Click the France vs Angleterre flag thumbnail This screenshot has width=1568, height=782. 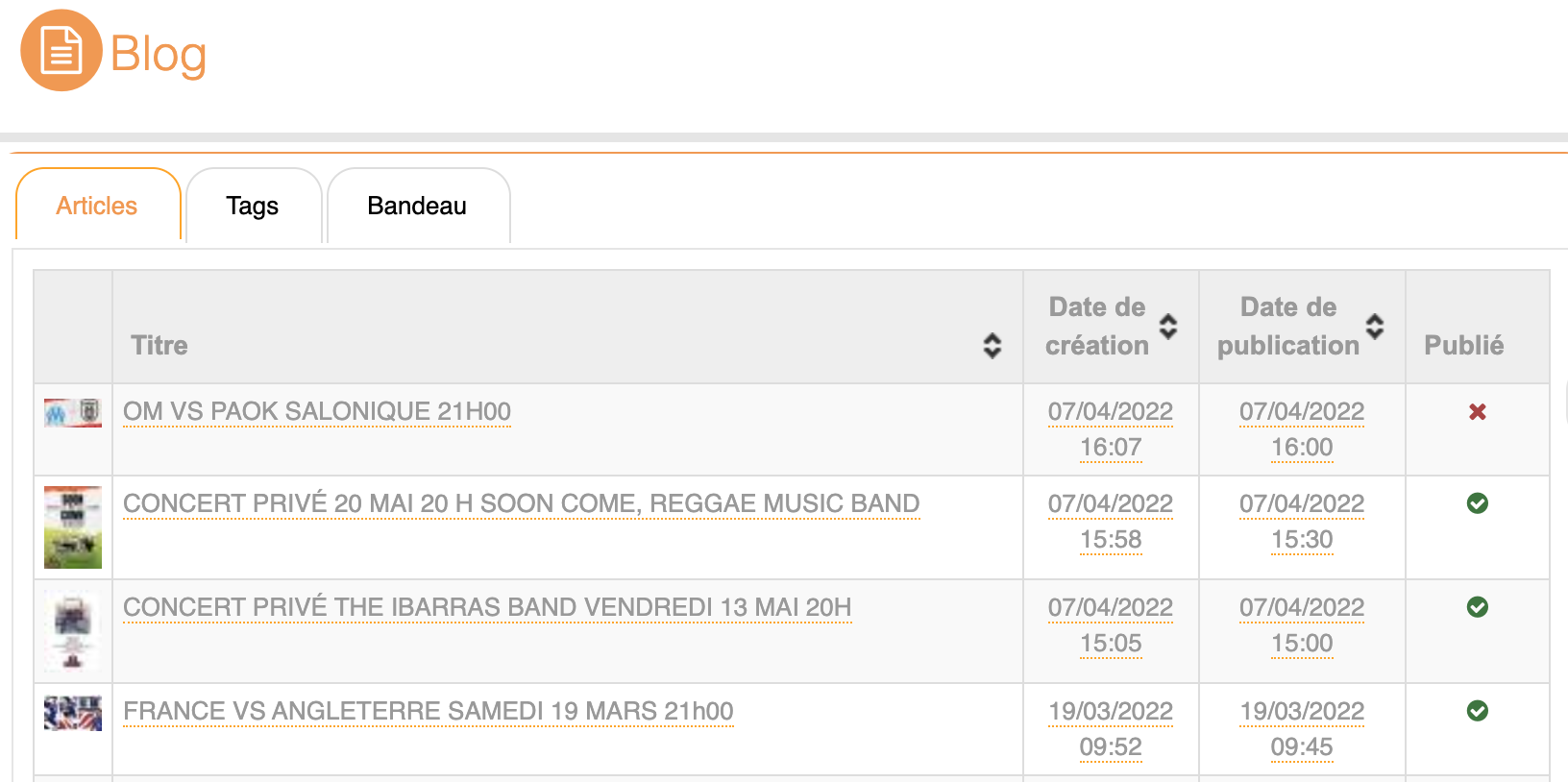click(x=73, y=714)
